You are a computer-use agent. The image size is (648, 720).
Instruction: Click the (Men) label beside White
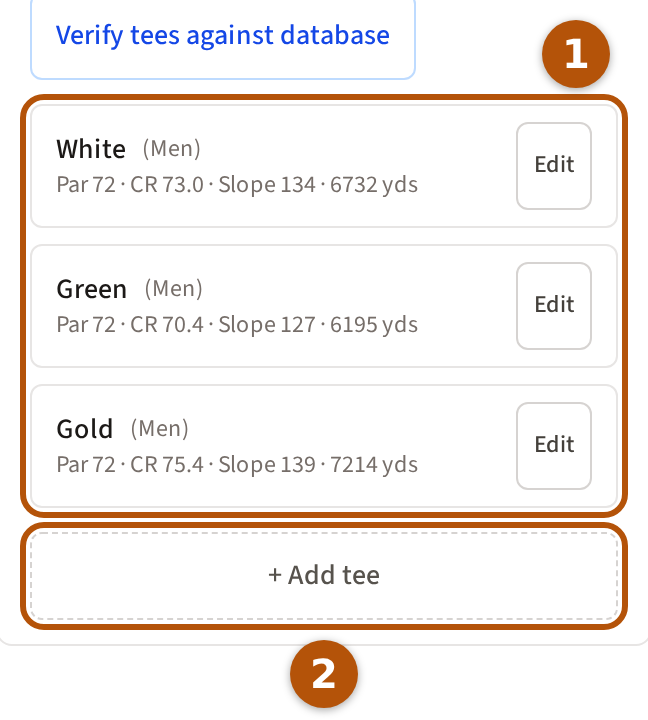pyautogui.click(x=171, y=149)
